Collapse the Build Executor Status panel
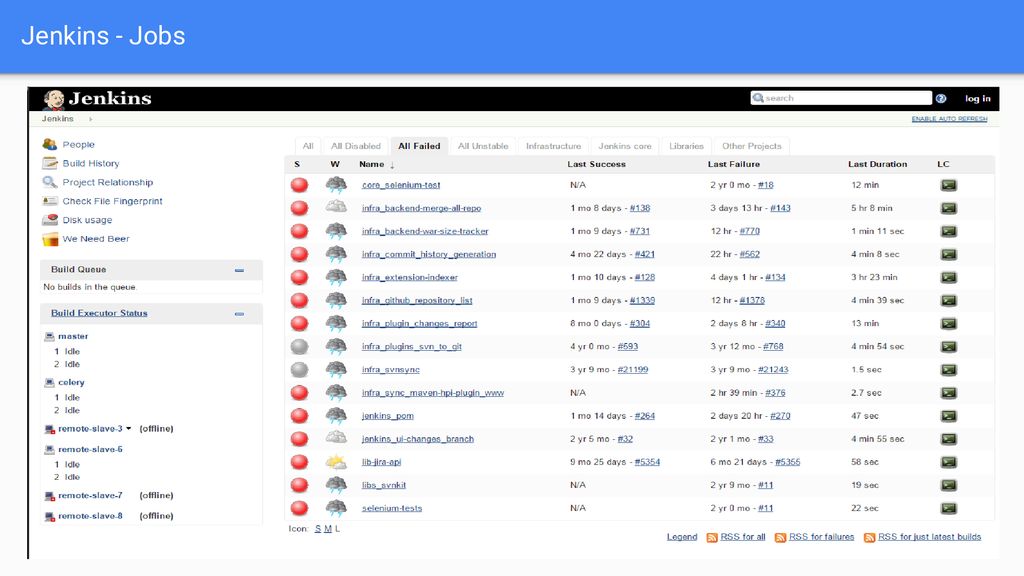Screen dimensions: 1024x576 tap(239, 313)
